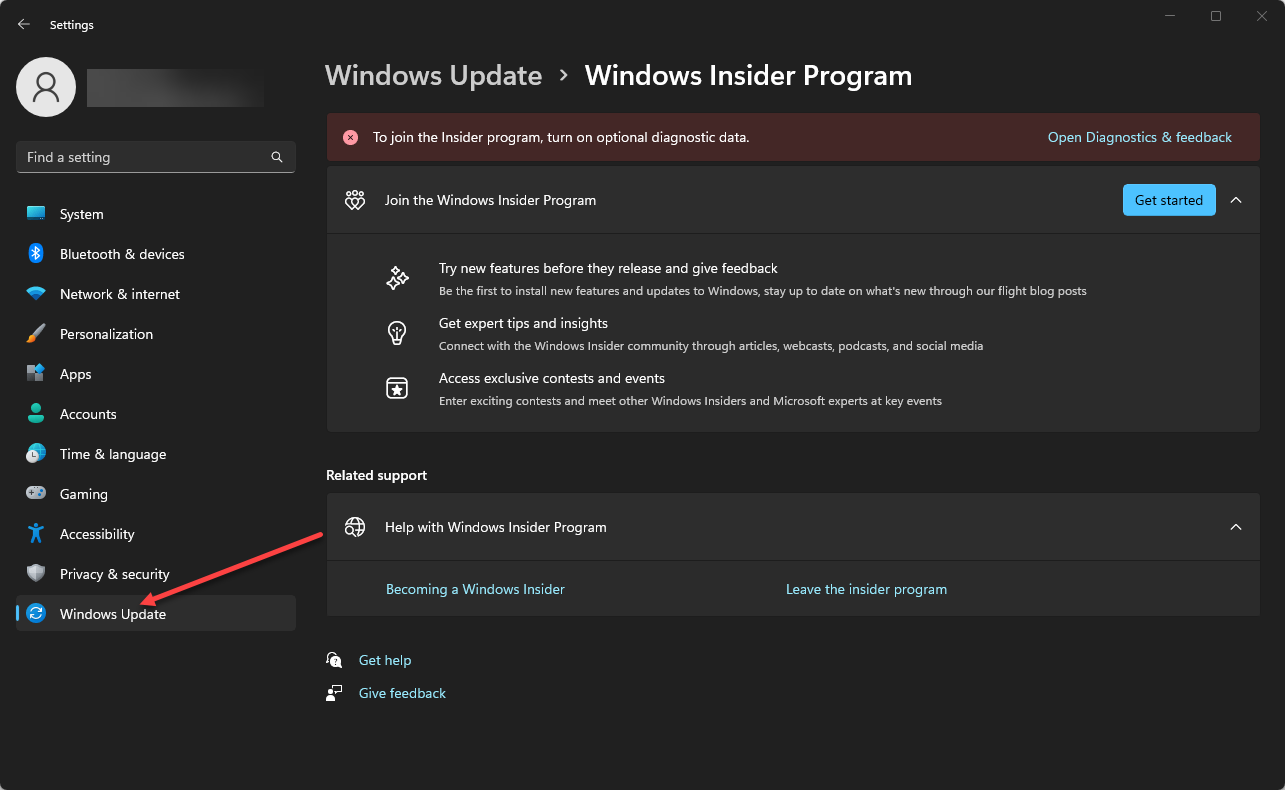Viewport: 1285px width, 790px height.
Task: Click the lightbulb icon beside expert tips
Action: [x=397, y=333]
